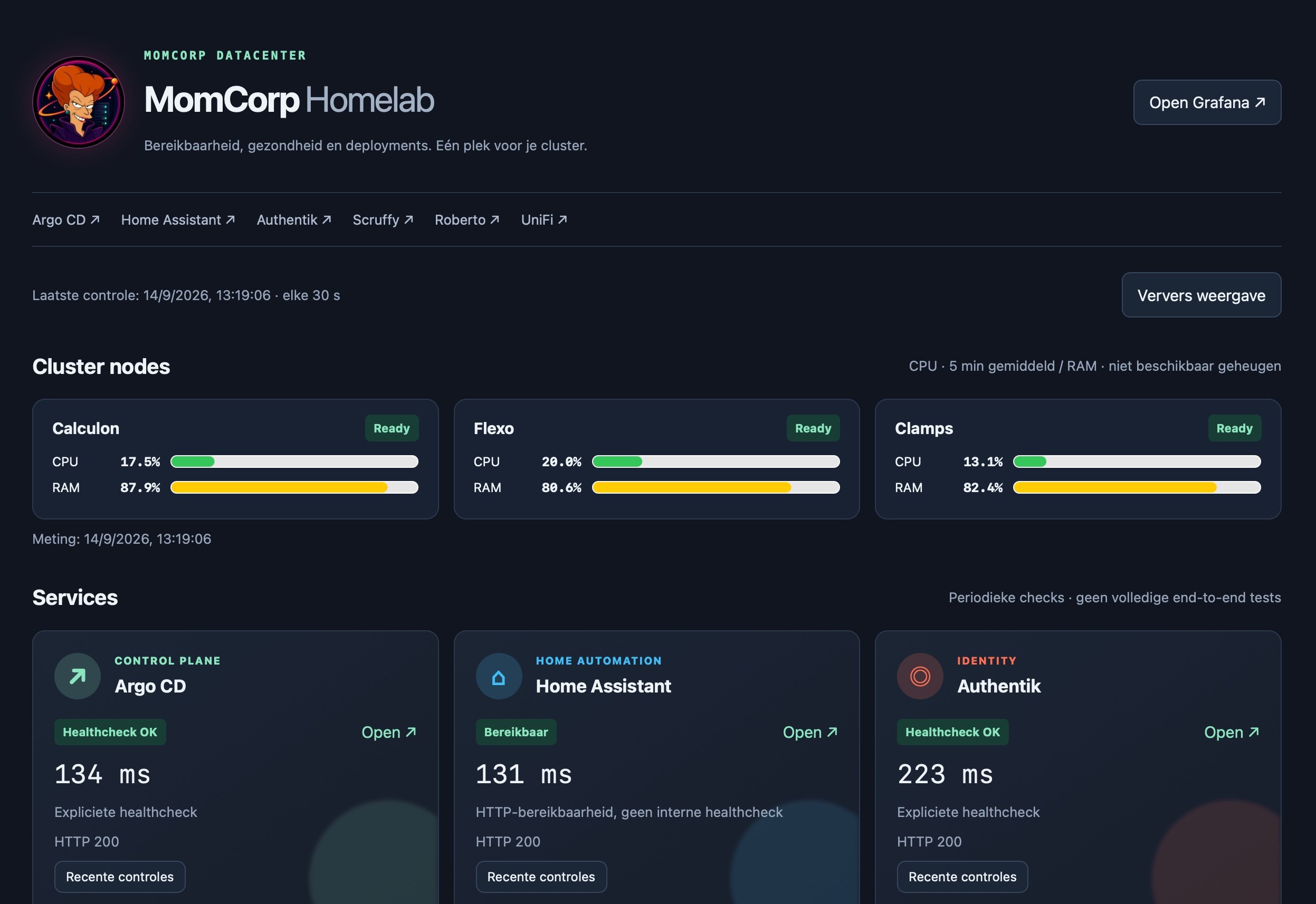Click HTTP 200 on Home Assistant card

[x=508, y=841]
